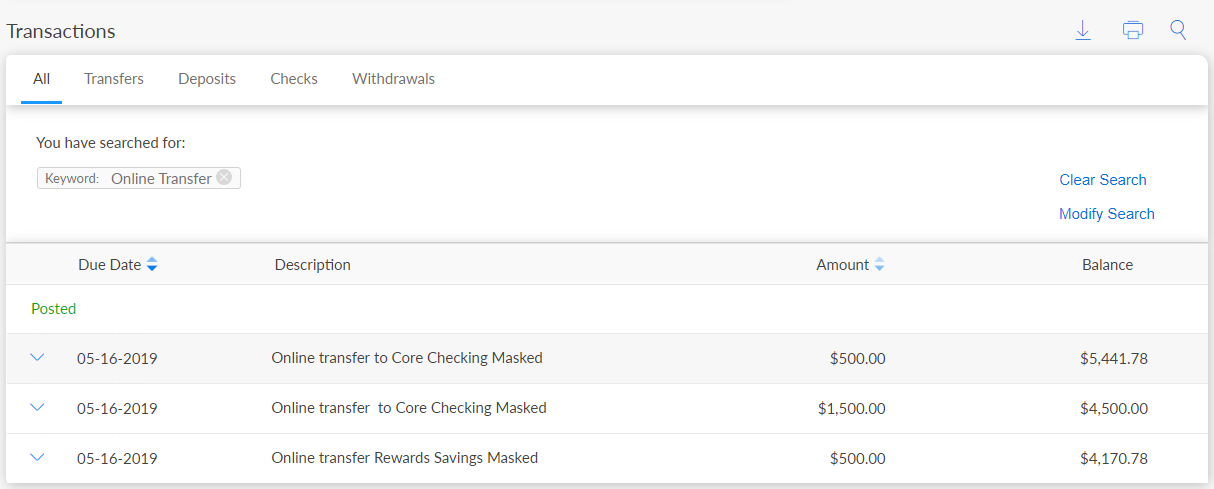Sort by Due Date arrows
Screen dimensions: 1214x489
coord(152,265)
